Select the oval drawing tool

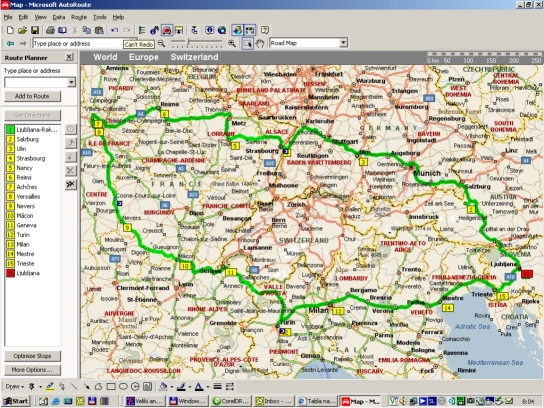123,386
